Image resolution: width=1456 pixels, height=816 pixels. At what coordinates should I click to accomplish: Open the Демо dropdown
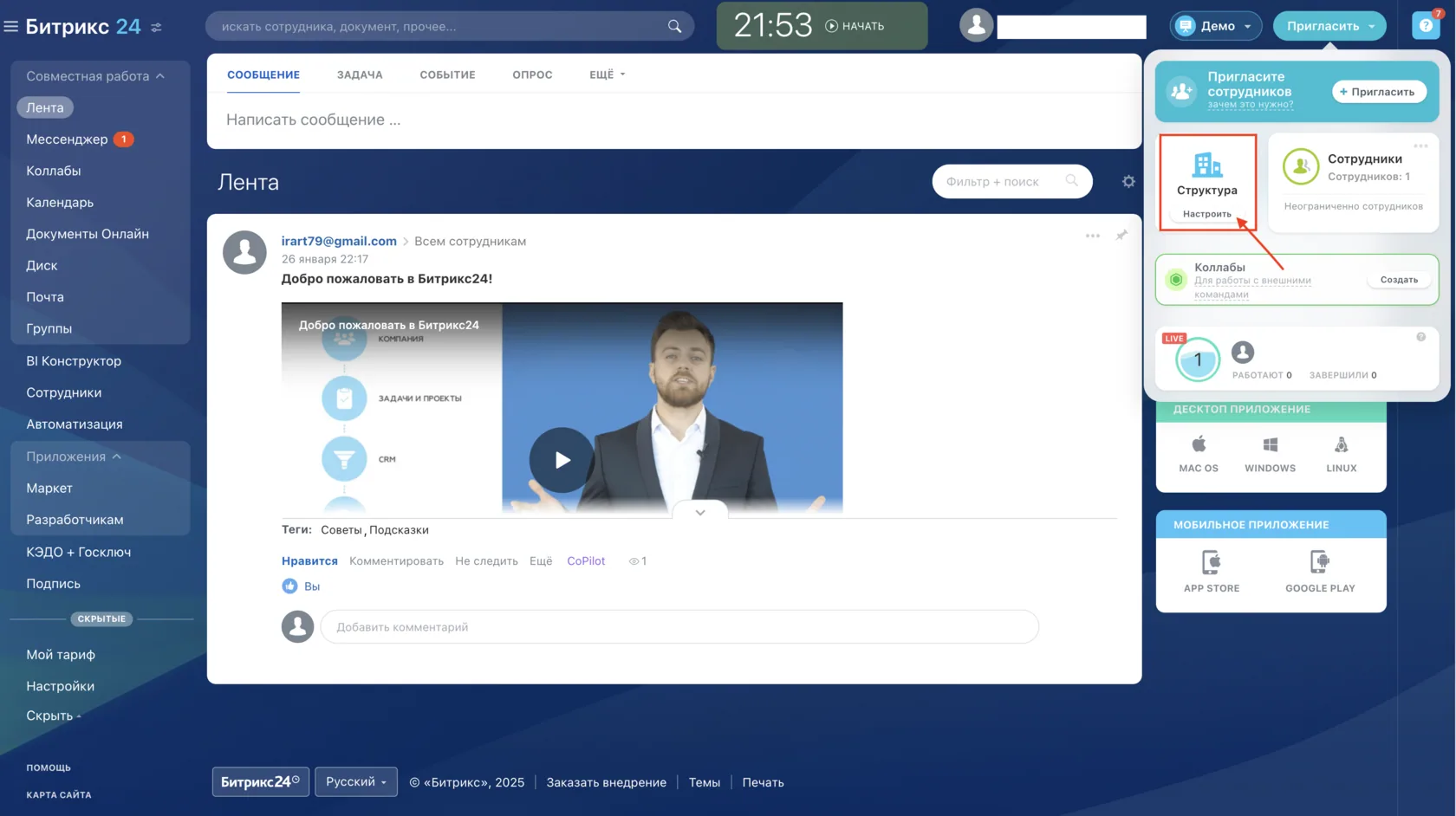click(x=1216, y=26)
